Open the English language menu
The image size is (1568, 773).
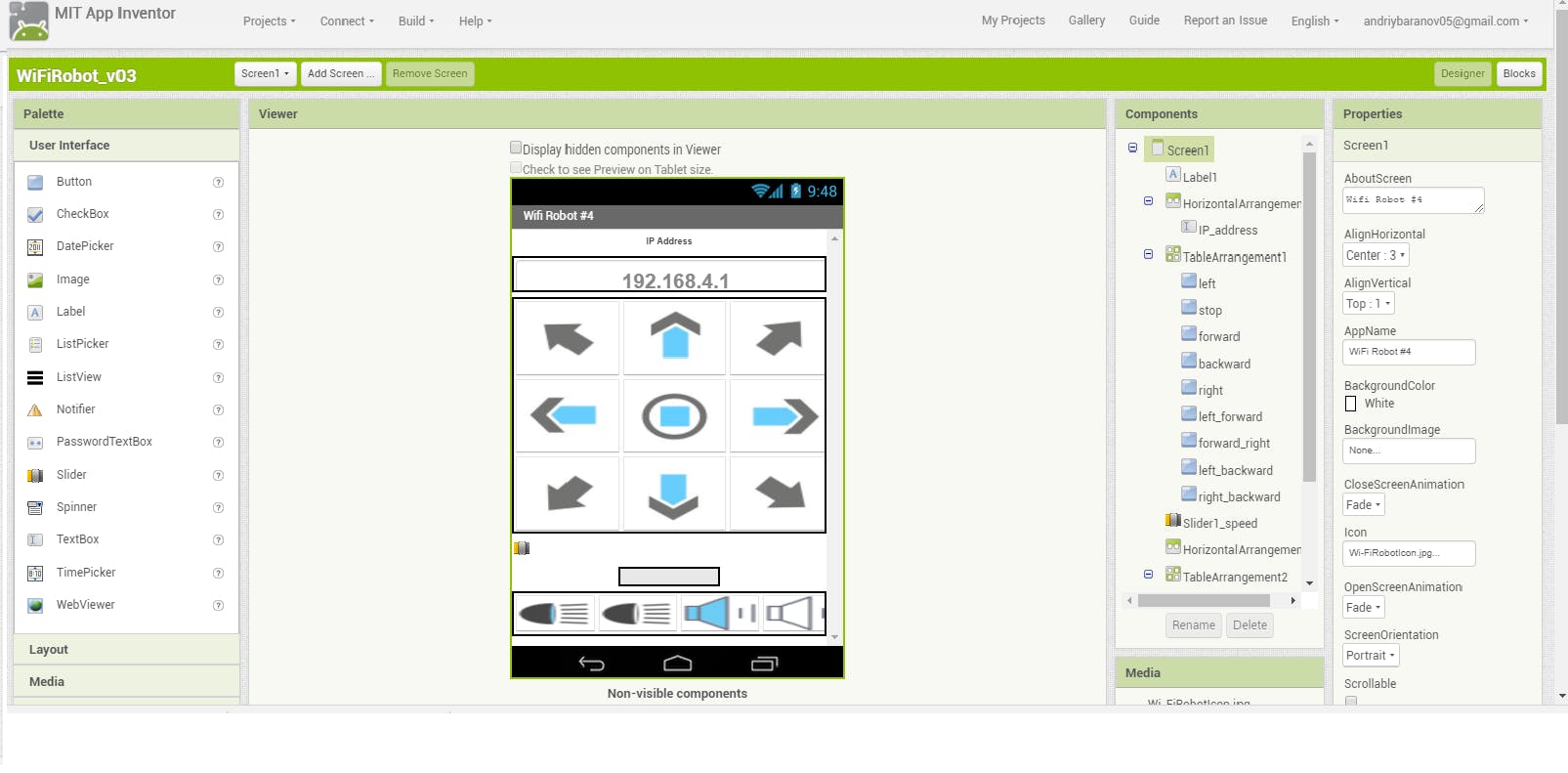pos(1315,21)
